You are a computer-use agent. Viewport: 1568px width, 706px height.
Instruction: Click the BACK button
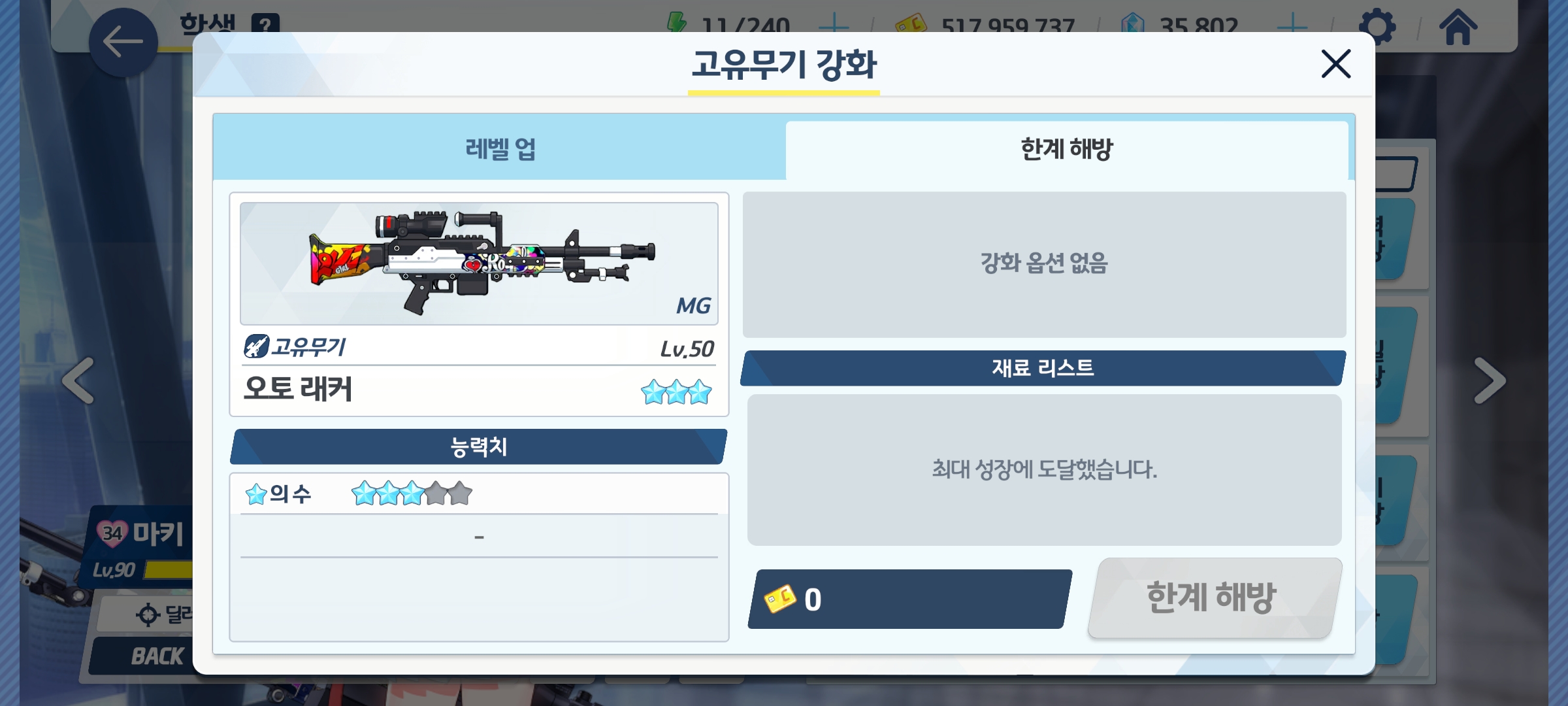[157, 656]
